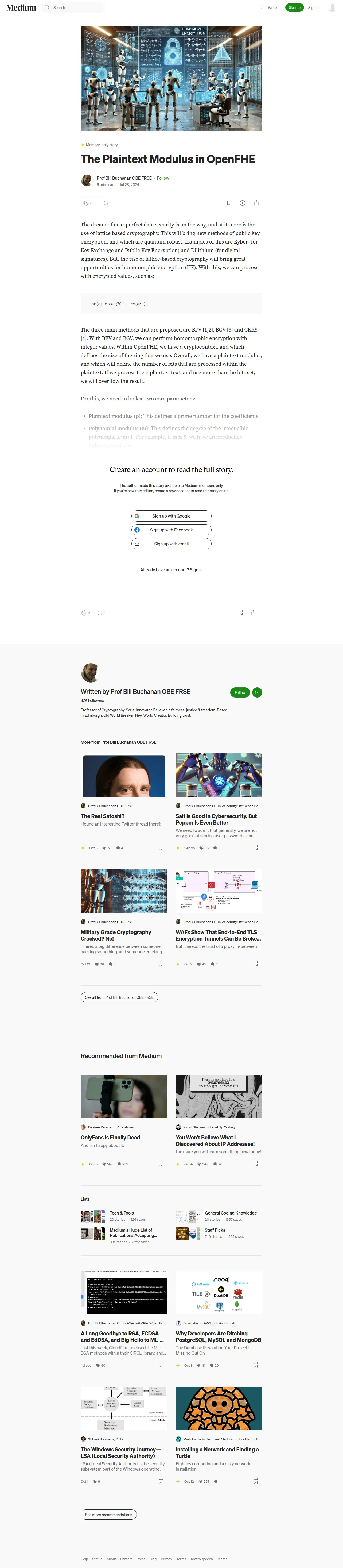Play the listen audio button
This screenshot has width=343, height=1568.
click(242, 203)
